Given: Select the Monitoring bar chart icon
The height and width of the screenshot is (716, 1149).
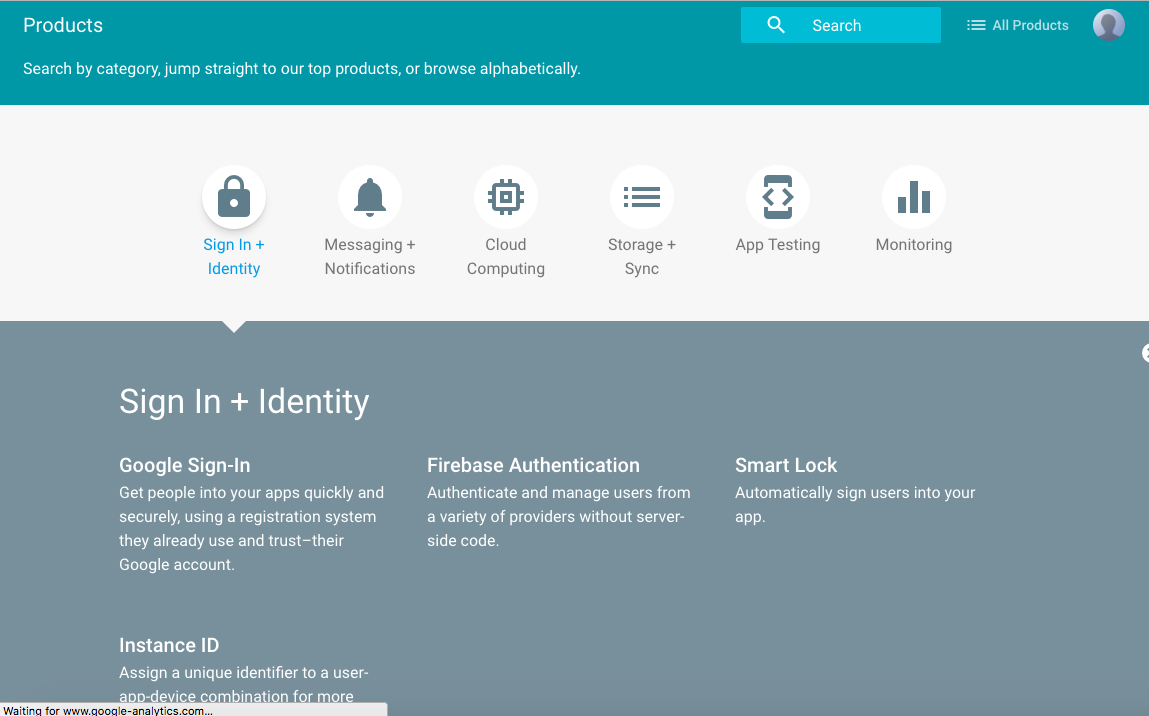Looking at the screenshot, I should click(914, 197).
